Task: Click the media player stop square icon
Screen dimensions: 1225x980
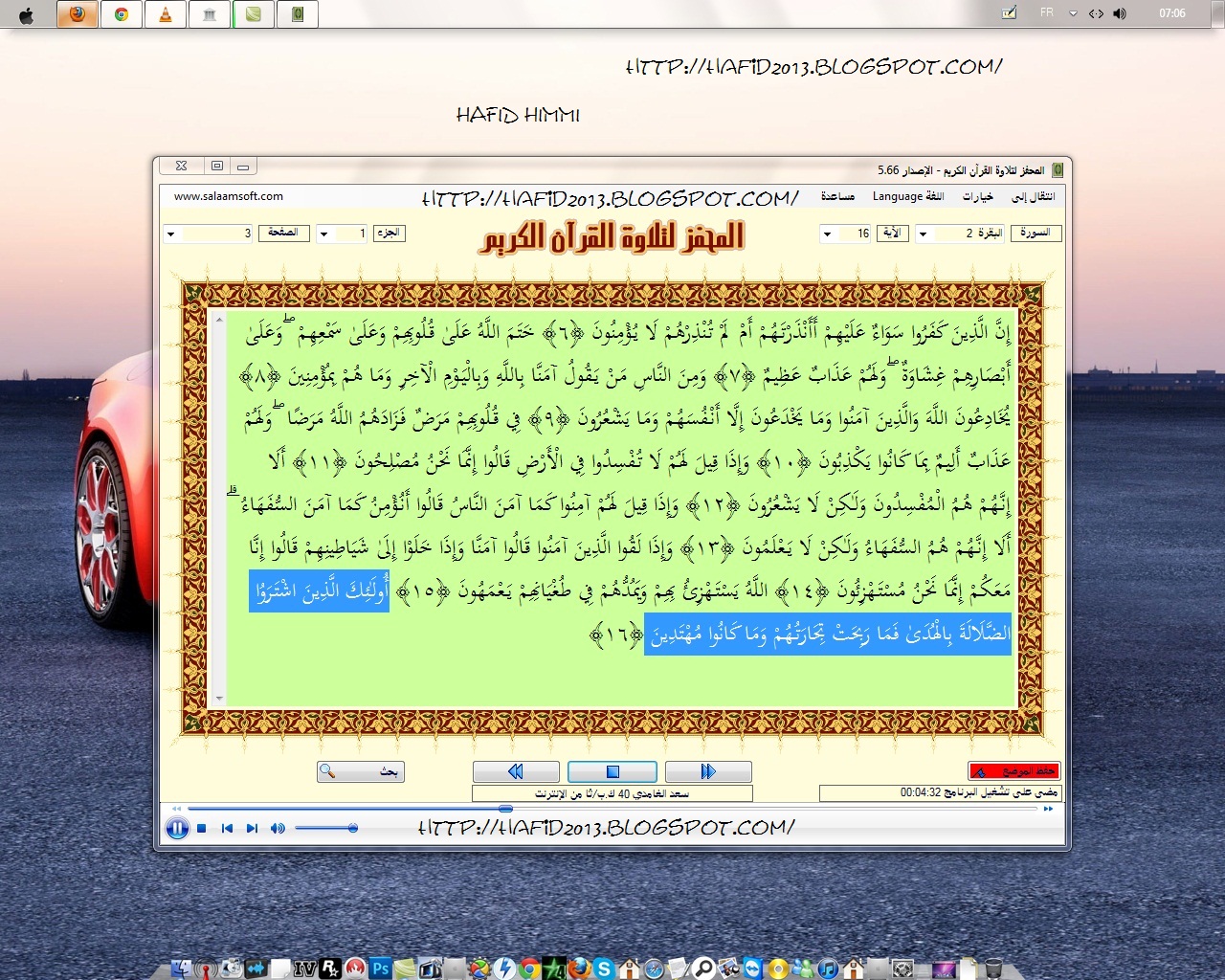Action: click(202, 829)
